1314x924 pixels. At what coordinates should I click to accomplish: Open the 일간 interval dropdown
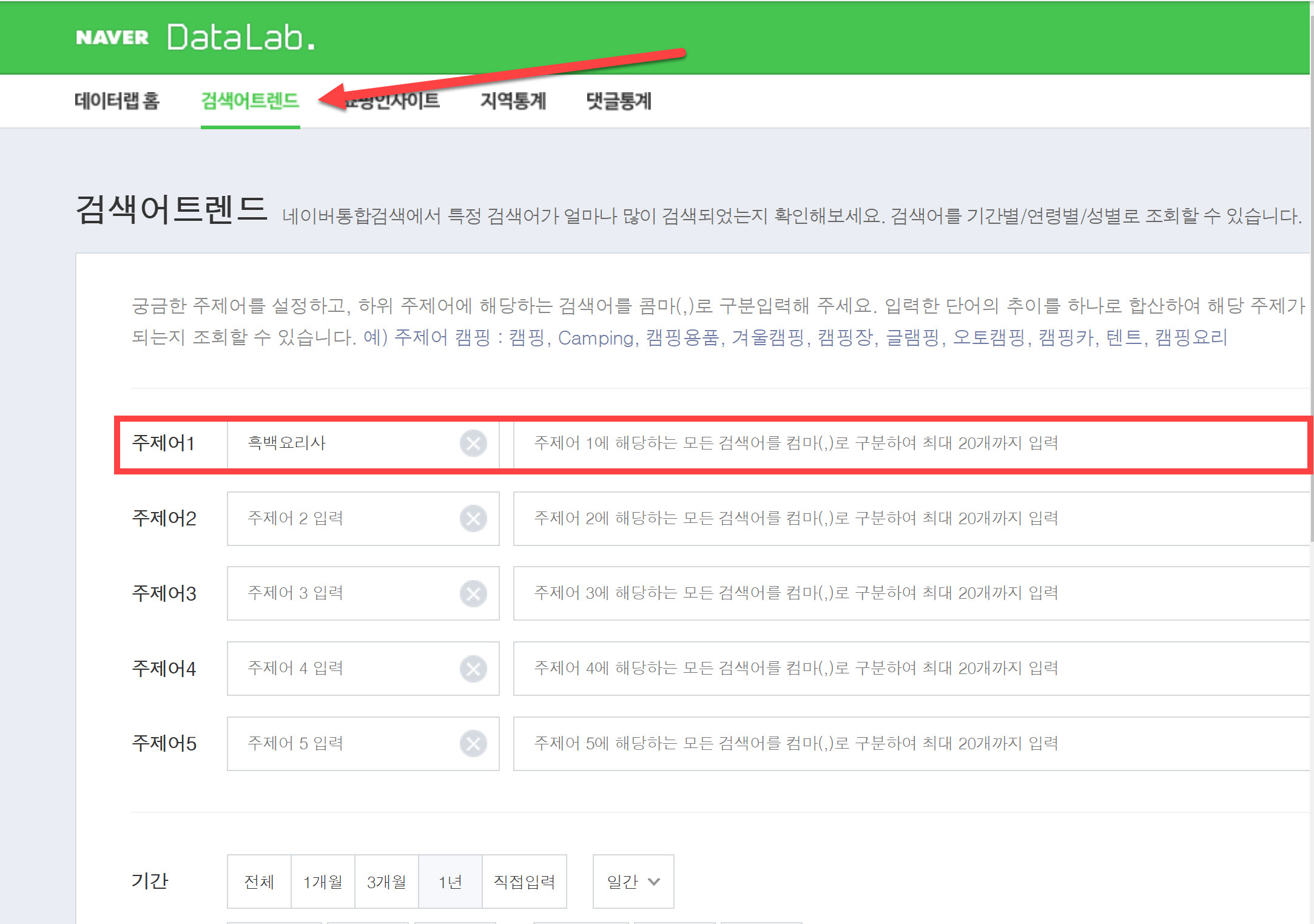pos(633,882)
